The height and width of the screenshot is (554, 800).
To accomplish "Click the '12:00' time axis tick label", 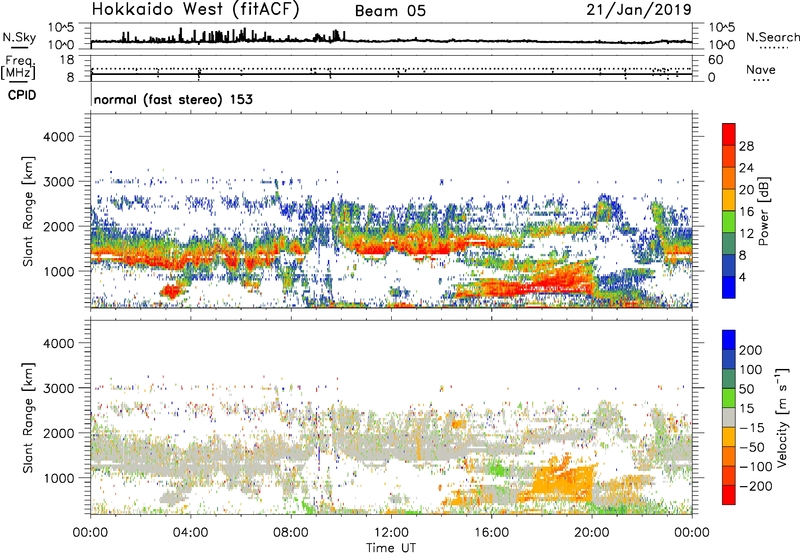I will pyautogui.click(x=391, y=533).
